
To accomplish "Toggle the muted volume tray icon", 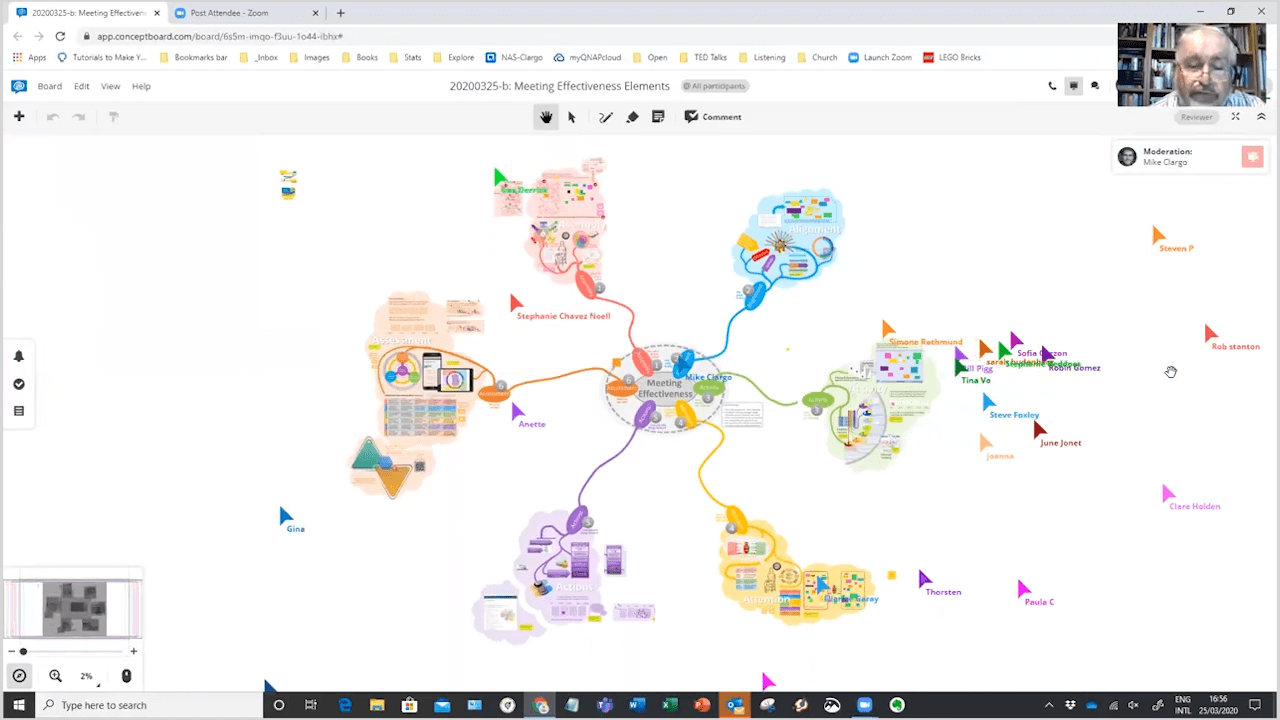I will (1134, 705).
